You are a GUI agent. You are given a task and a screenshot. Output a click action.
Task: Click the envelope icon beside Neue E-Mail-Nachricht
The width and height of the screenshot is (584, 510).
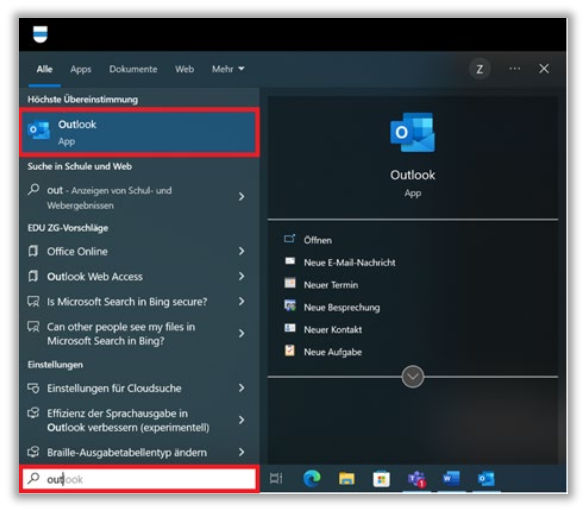pyautogui.click(x=290, y=261)
